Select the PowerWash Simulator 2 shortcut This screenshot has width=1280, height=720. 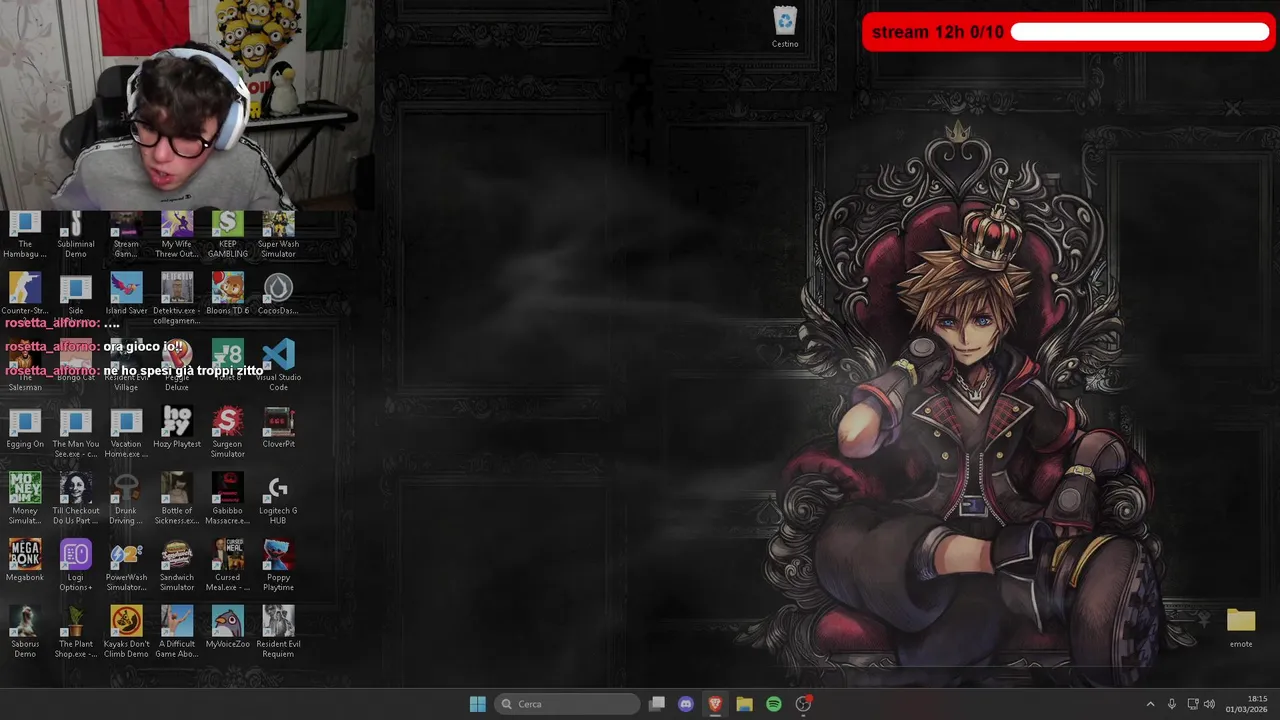click(x=127, y=566)
